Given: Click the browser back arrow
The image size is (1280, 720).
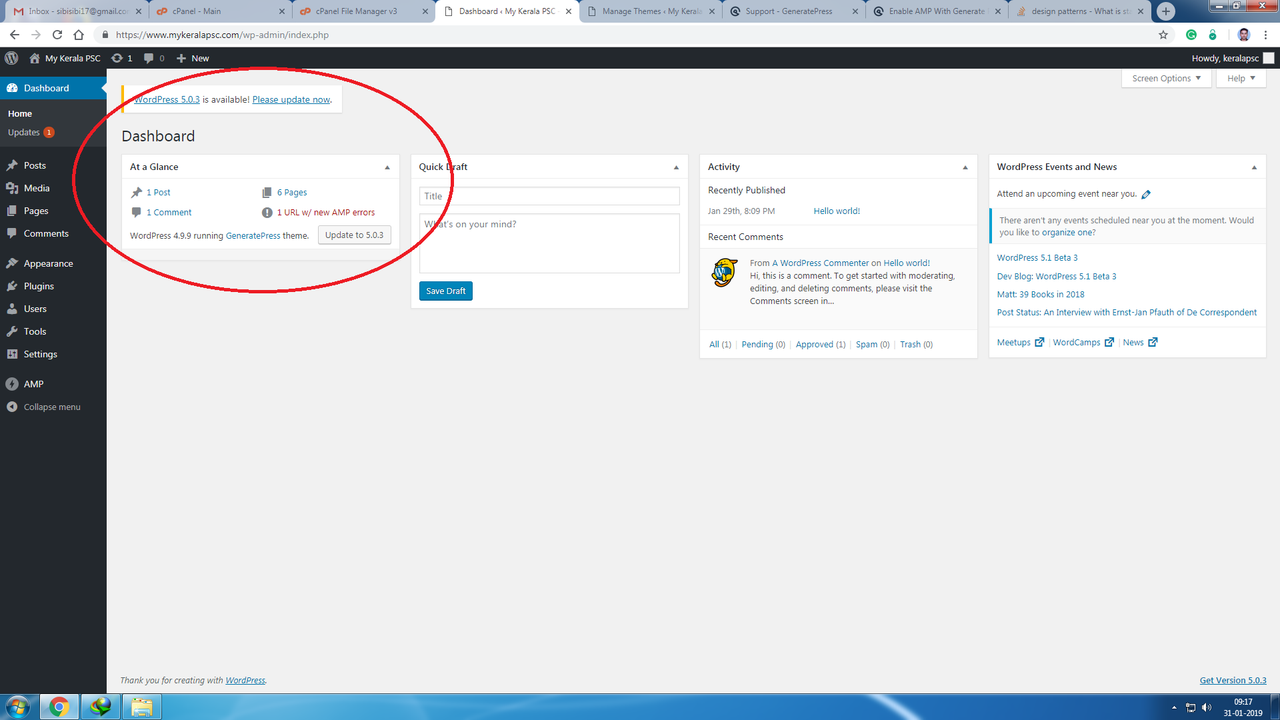Looking at the screenshot, I should click(x=14, y=35).
